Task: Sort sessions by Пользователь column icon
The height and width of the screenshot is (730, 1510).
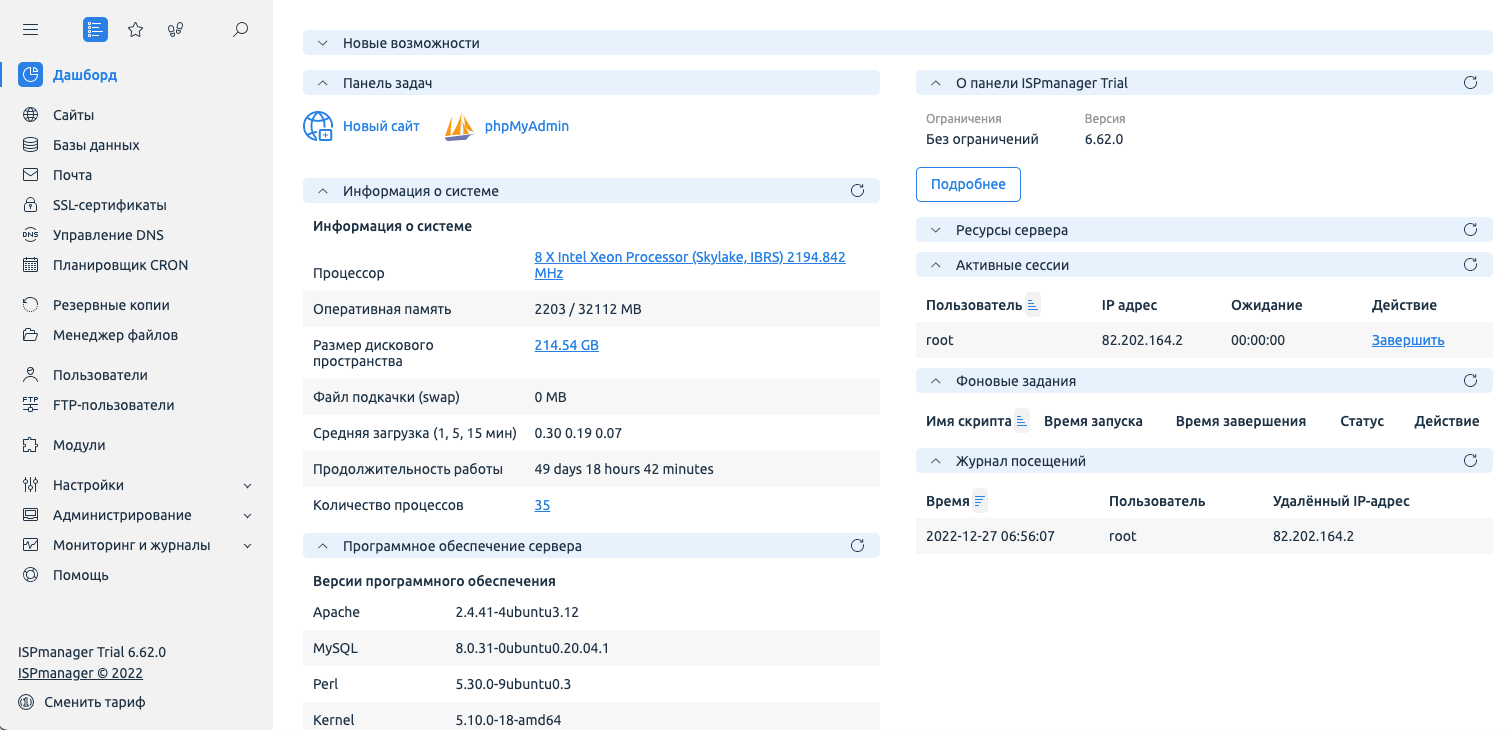Action: tap(1034, 305)
